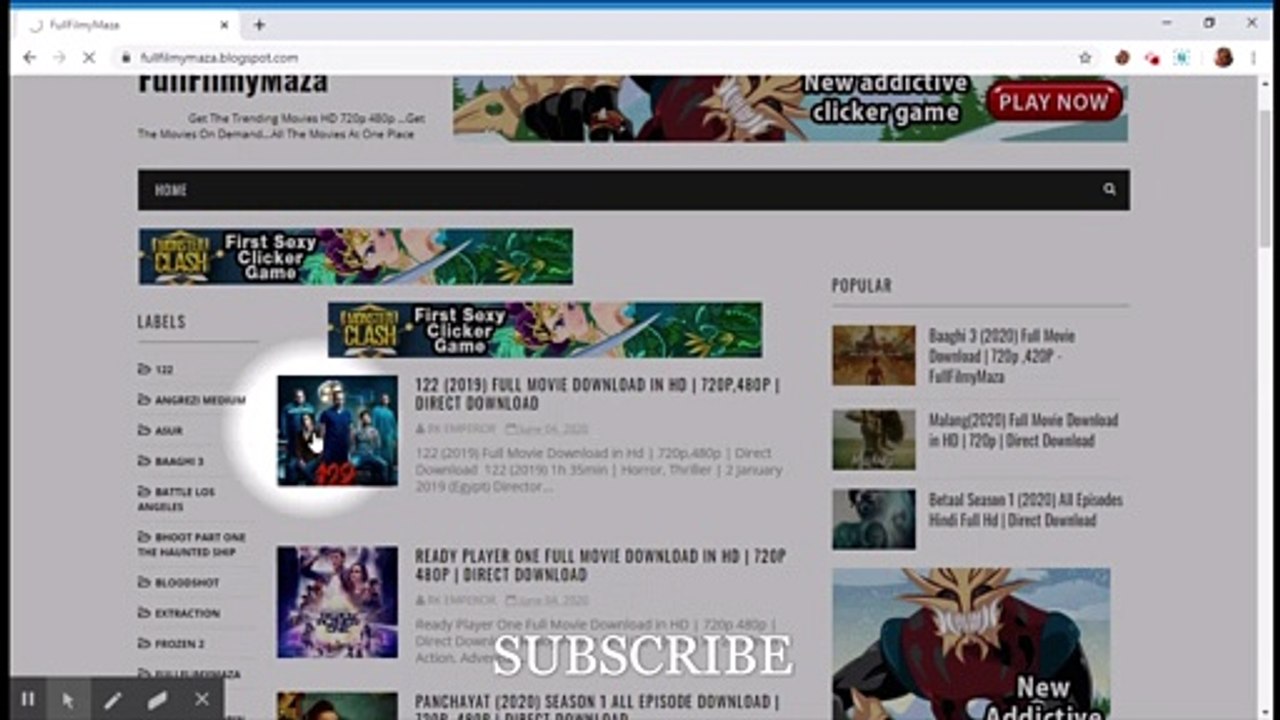Click the browser forward arrow

pos(59,58)
